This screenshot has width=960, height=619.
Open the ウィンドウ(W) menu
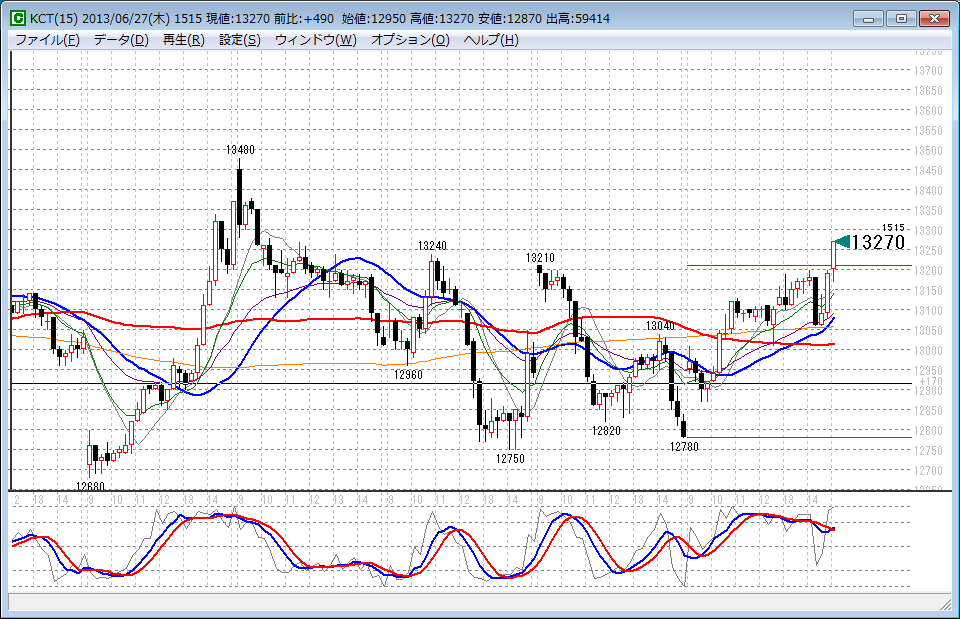coord(315,40)
